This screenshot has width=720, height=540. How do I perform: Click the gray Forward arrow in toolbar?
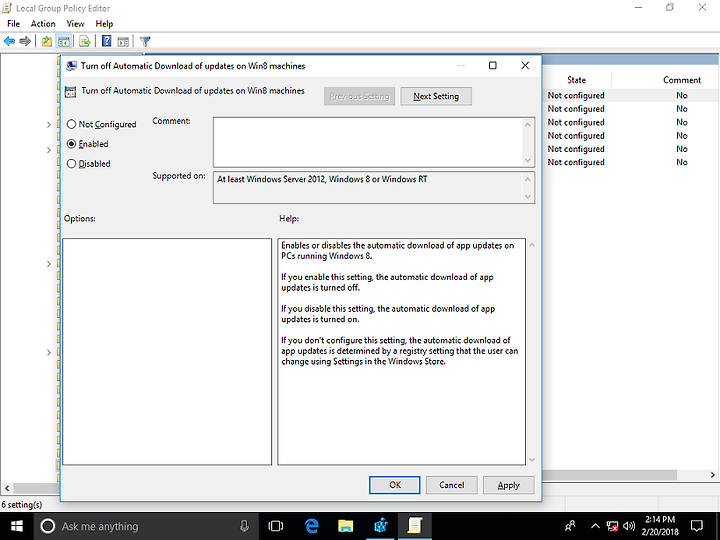tap(25, 41)
